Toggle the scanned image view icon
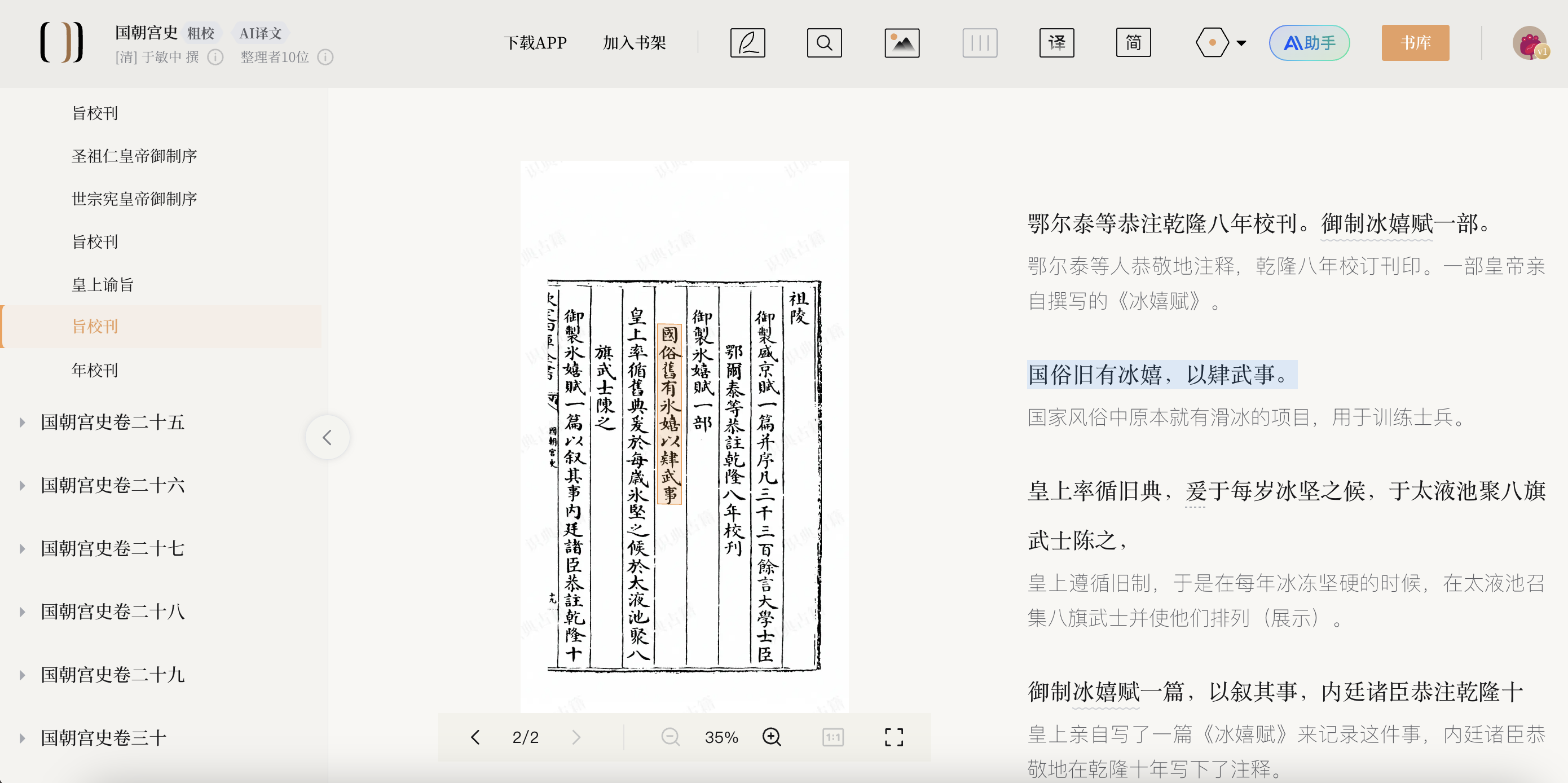The image size is (1568, 783). 901,43
